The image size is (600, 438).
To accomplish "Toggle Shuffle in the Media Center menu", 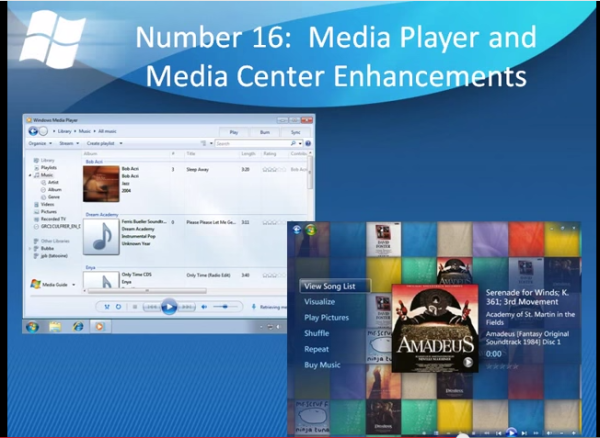I will tap(316, 333).
